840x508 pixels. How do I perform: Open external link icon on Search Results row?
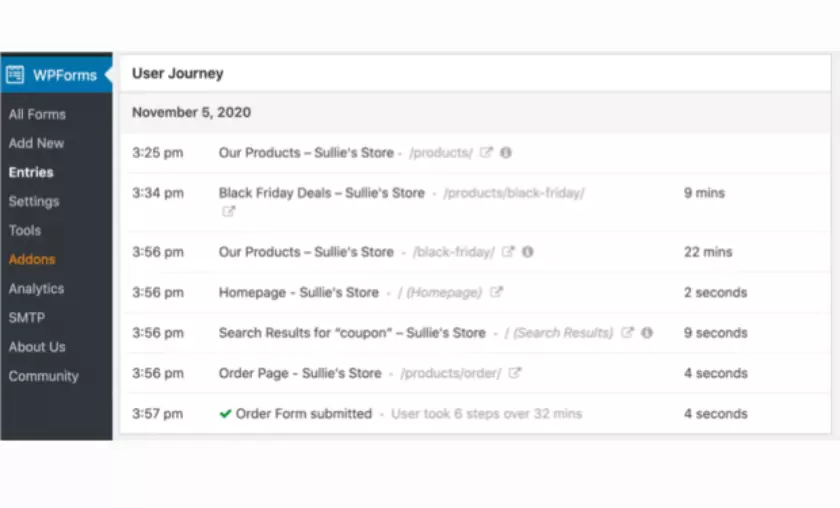[627, 332]
